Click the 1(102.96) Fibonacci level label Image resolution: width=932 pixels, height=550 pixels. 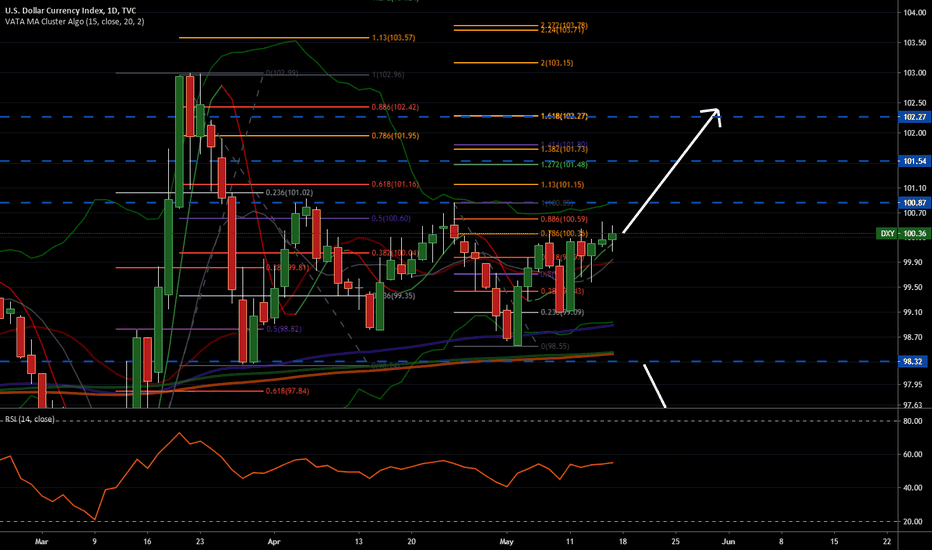pos(388,75)
